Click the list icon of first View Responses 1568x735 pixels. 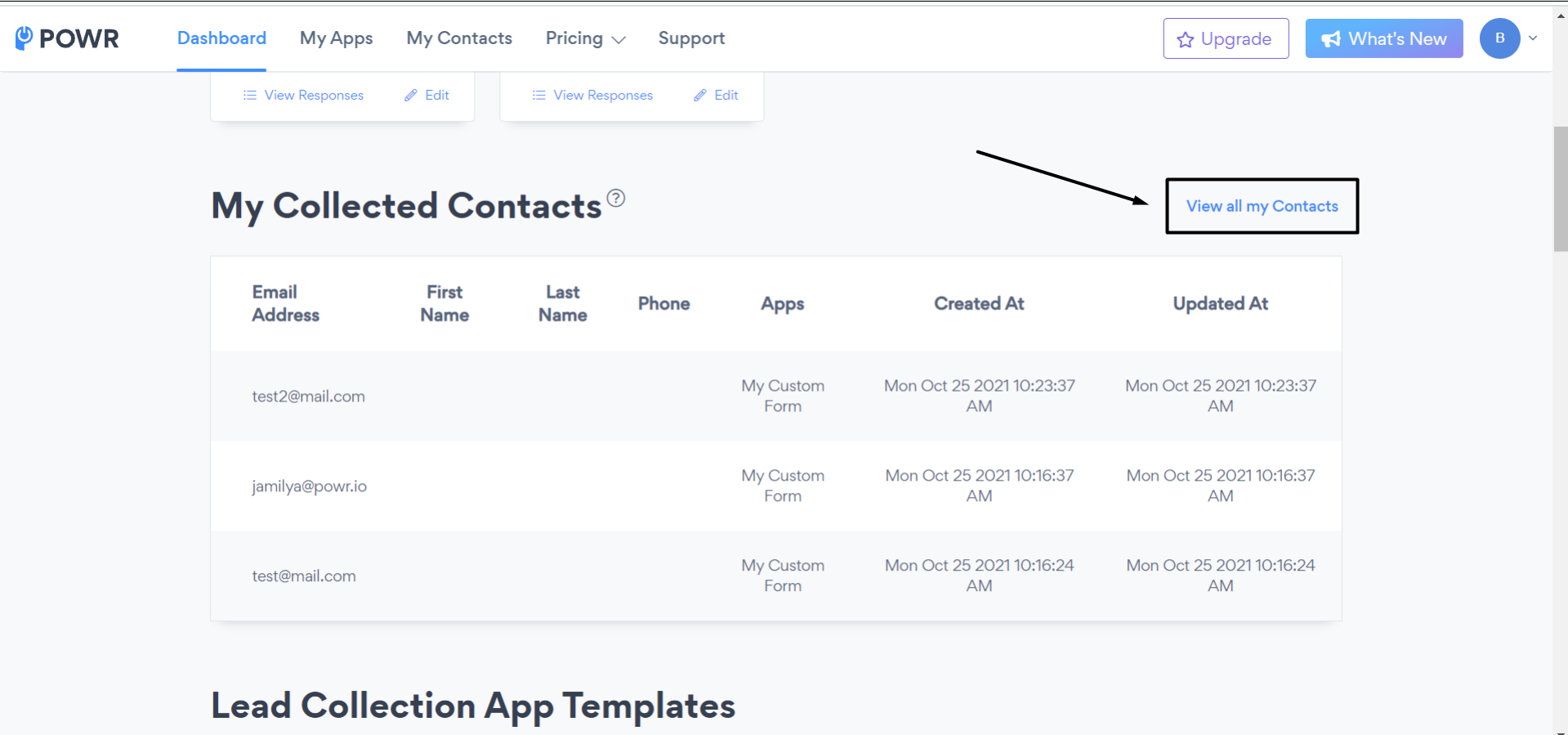click(250, 95)
